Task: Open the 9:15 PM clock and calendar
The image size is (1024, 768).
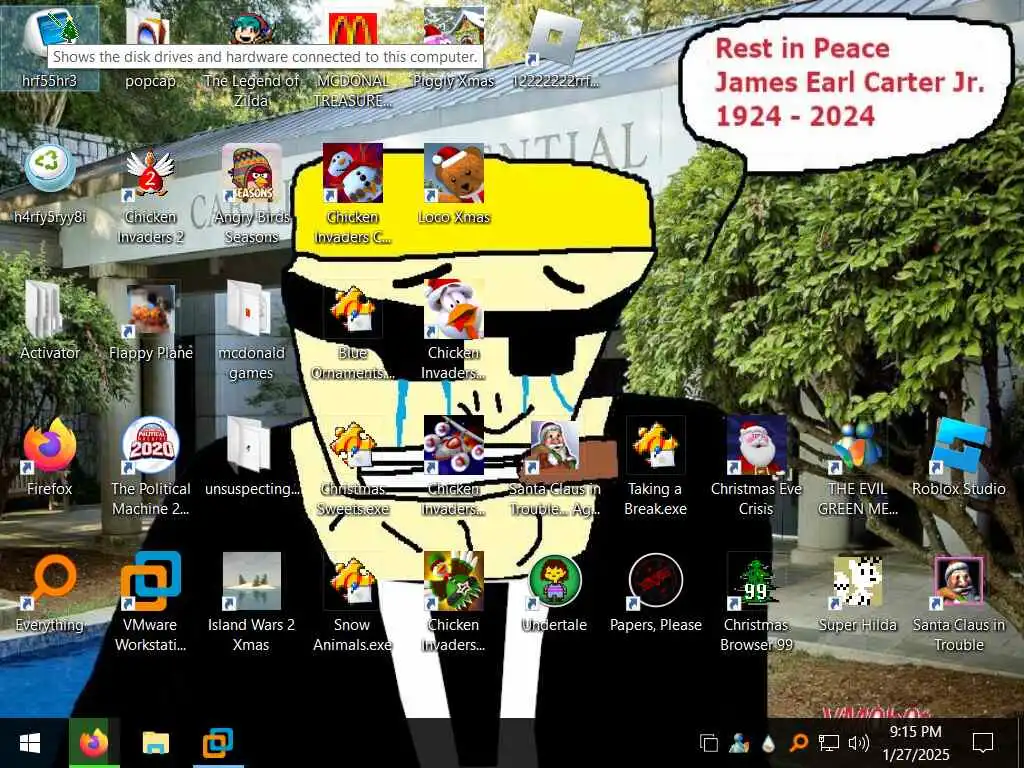Action: coord(916,743)
